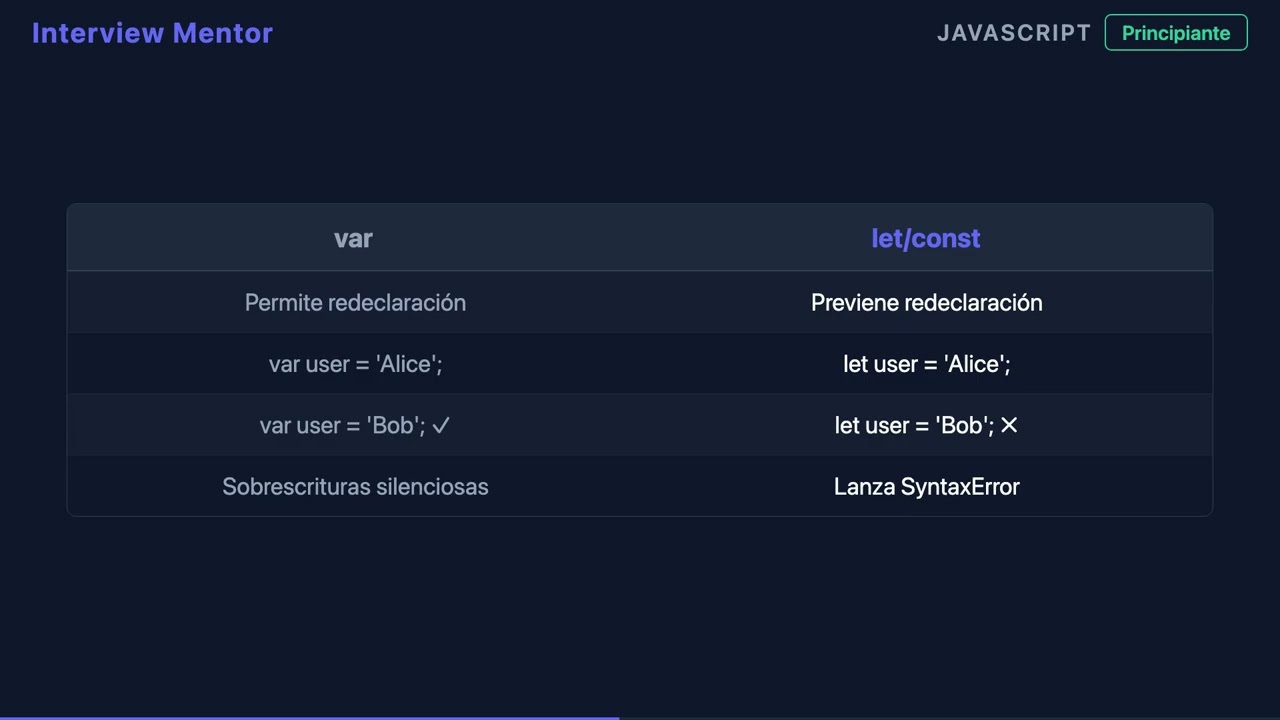Image resolution: width=1280 pixels, height=720 pixels.
Task: Click the "let user = 'Alice';" cell
Action: pyautogui.click(x=926, y=364)
